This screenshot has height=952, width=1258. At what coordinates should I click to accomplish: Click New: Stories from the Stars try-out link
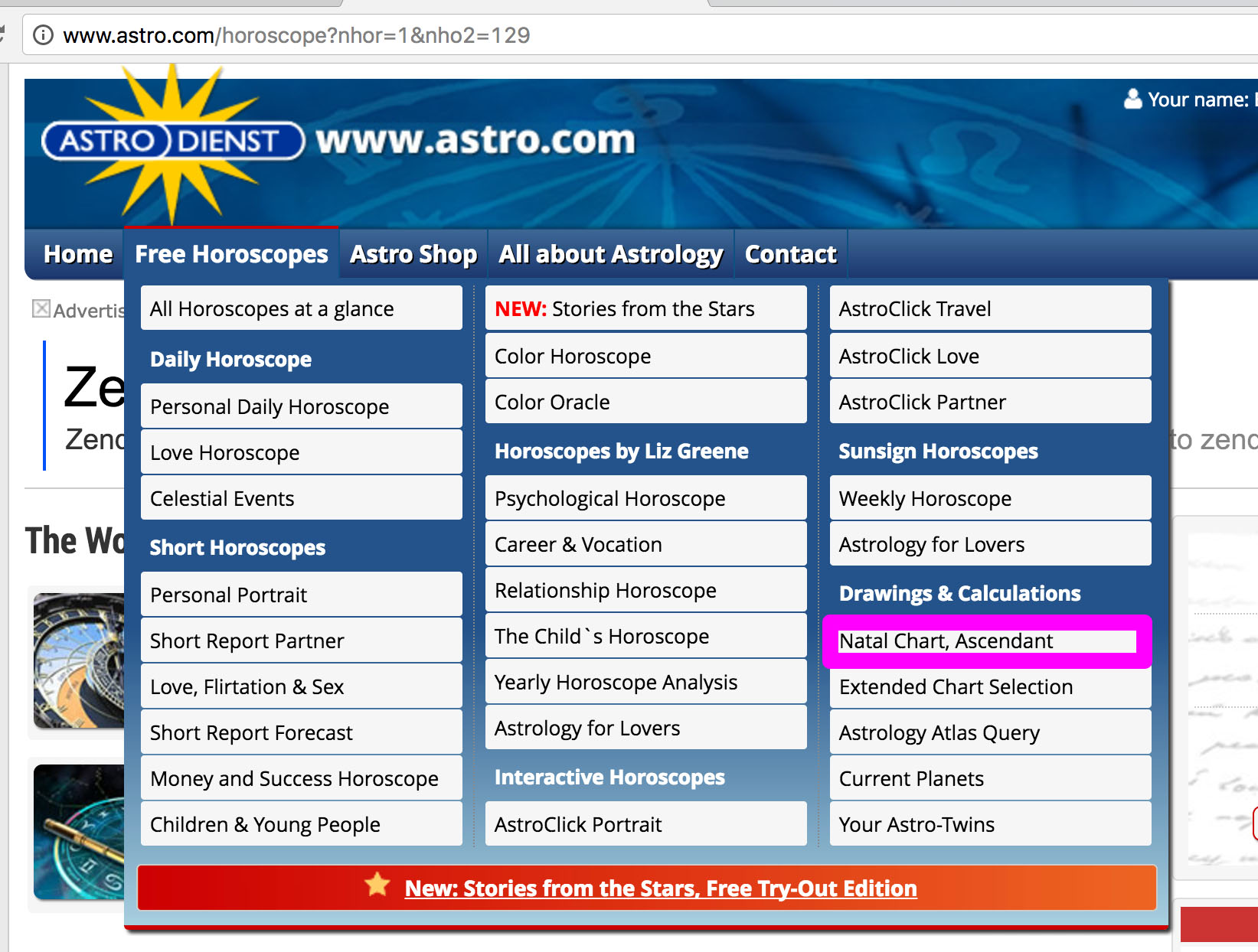coord(661,888)
